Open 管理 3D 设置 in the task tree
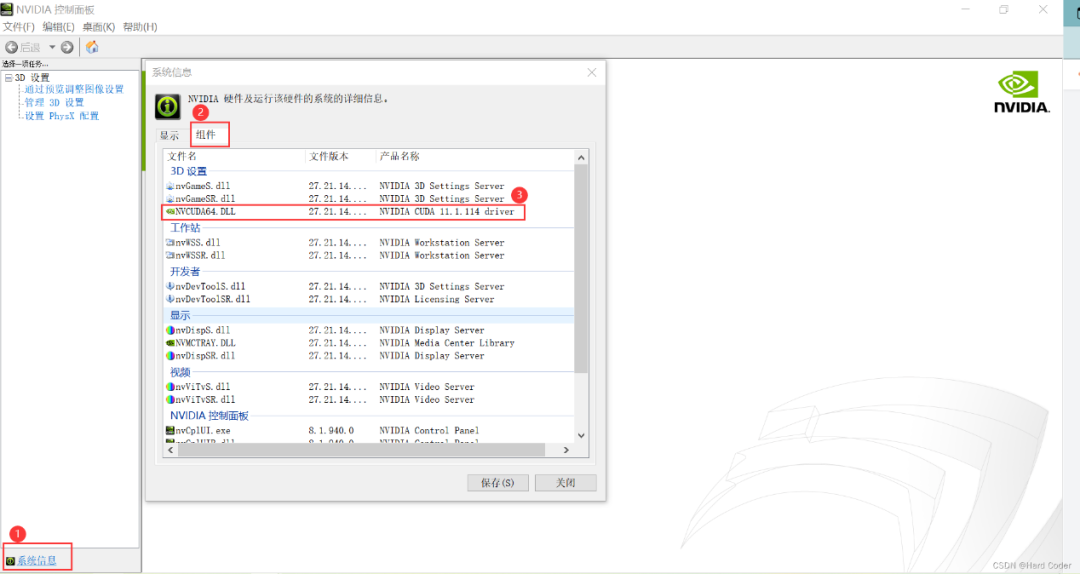This screenshot has height=574, width=1080. 54,102
